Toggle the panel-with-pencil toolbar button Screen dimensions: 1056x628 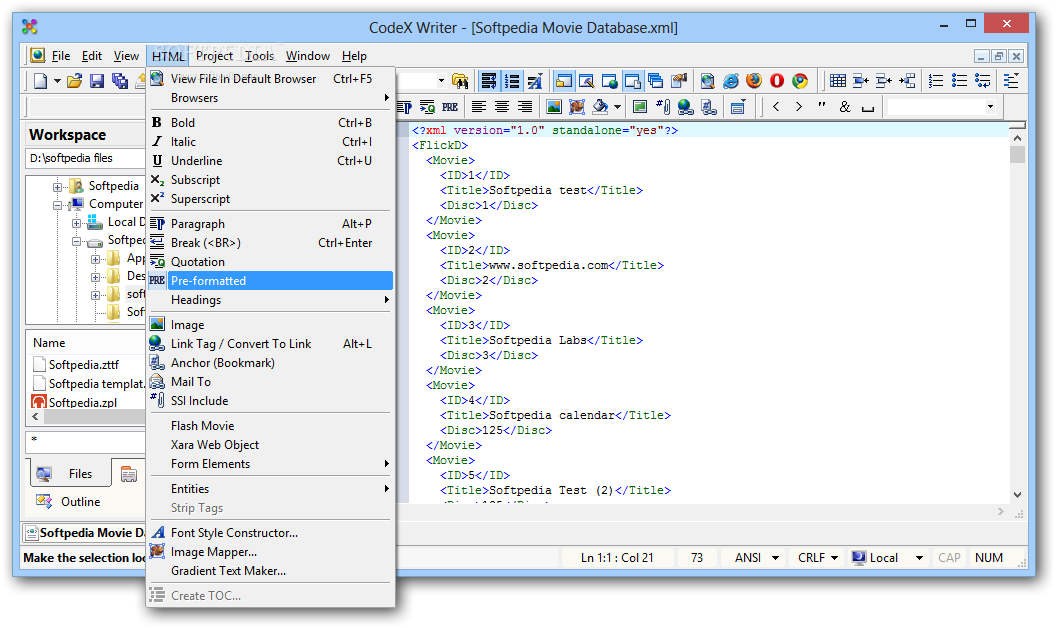[587, 82]
